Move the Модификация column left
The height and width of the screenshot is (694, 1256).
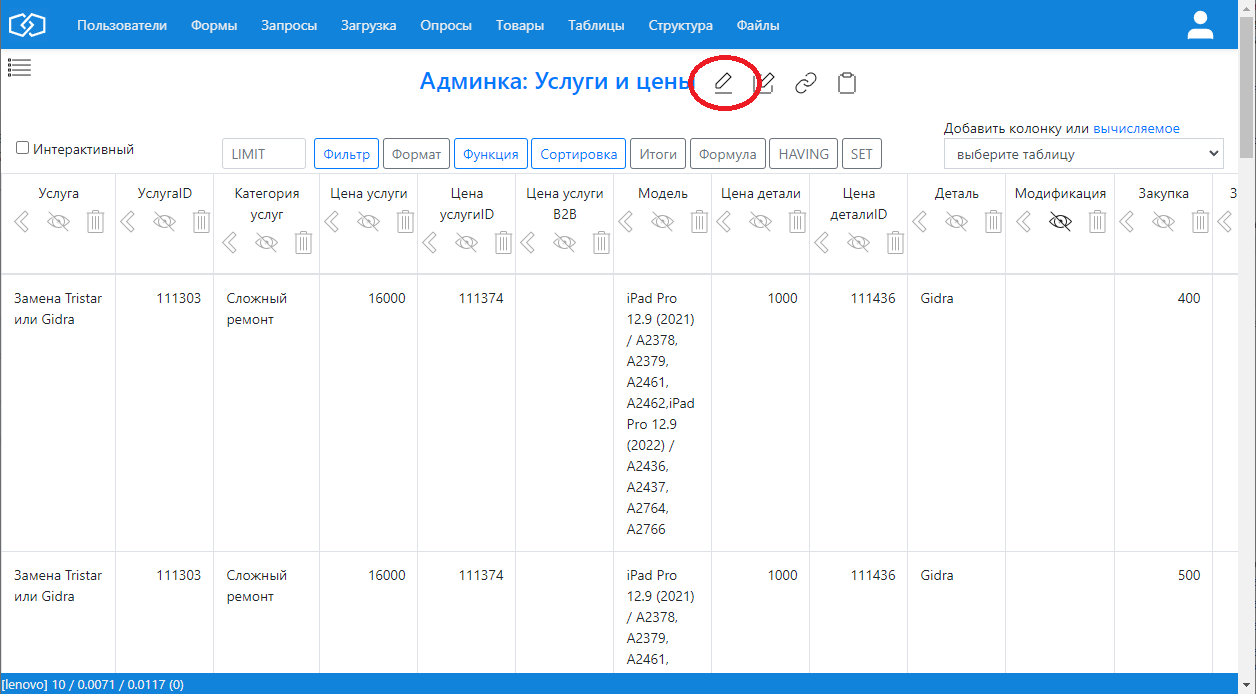coord(1024,222)
